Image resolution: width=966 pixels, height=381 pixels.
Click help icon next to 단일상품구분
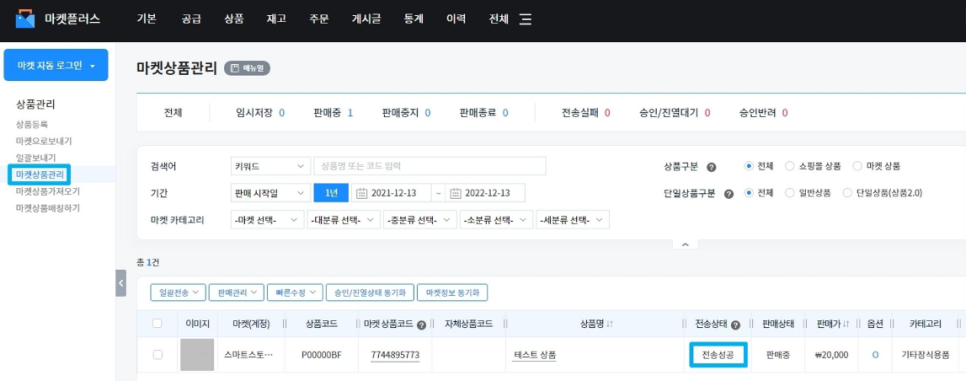(x=729, y=194)
